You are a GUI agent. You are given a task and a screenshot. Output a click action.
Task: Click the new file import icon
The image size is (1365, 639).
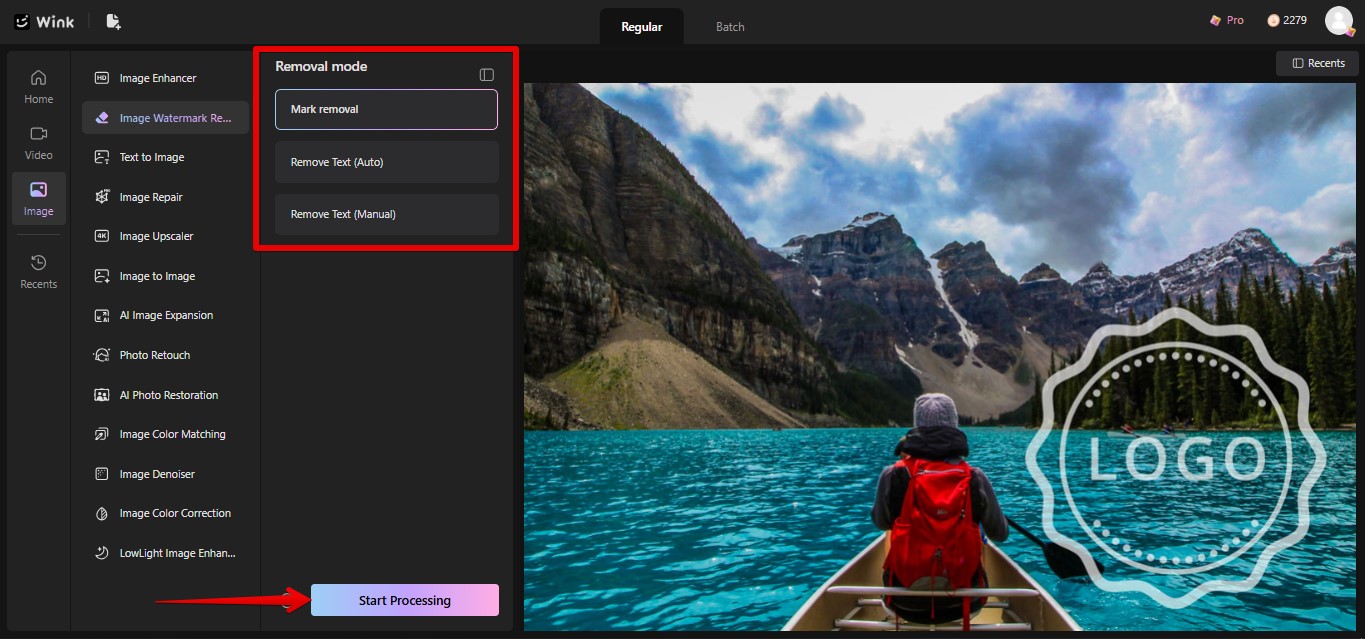pyautogui.click(x=113, y=21)
